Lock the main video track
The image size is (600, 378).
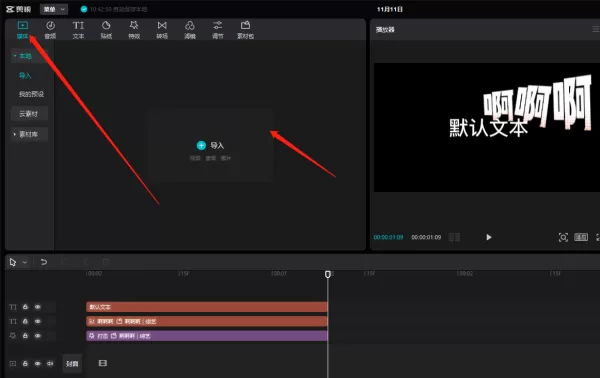[x=25, y=363]
